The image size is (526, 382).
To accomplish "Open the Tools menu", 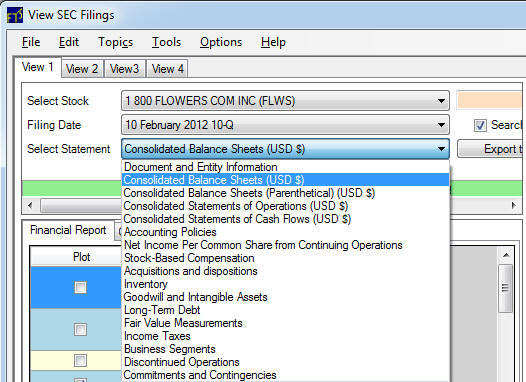I will pos(166,42).
